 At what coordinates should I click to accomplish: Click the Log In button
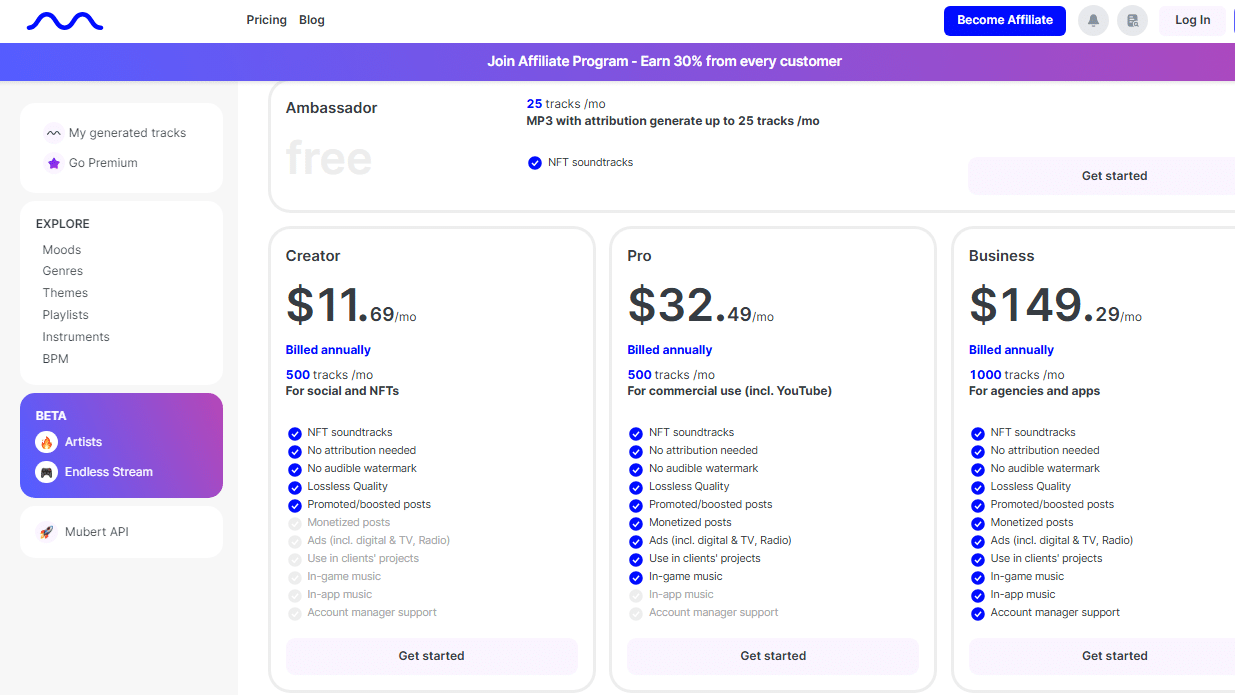(x=1192, y=20)
